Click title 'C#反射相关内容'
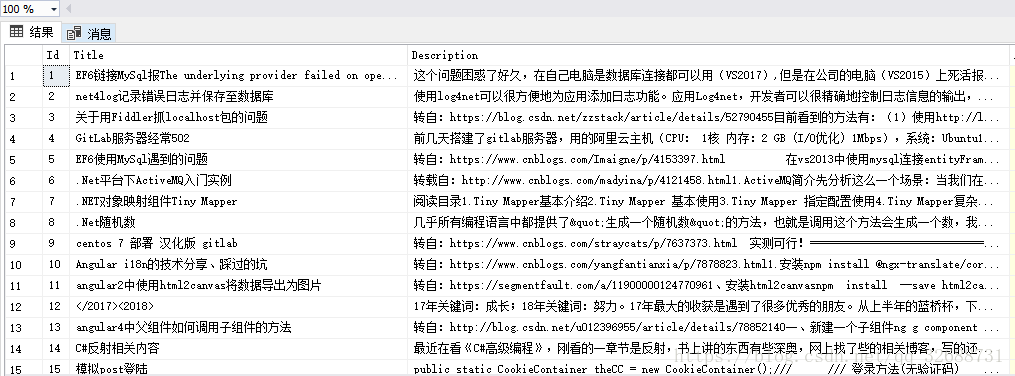Viewport: 1015px width, 376px height. coord(117,348)
